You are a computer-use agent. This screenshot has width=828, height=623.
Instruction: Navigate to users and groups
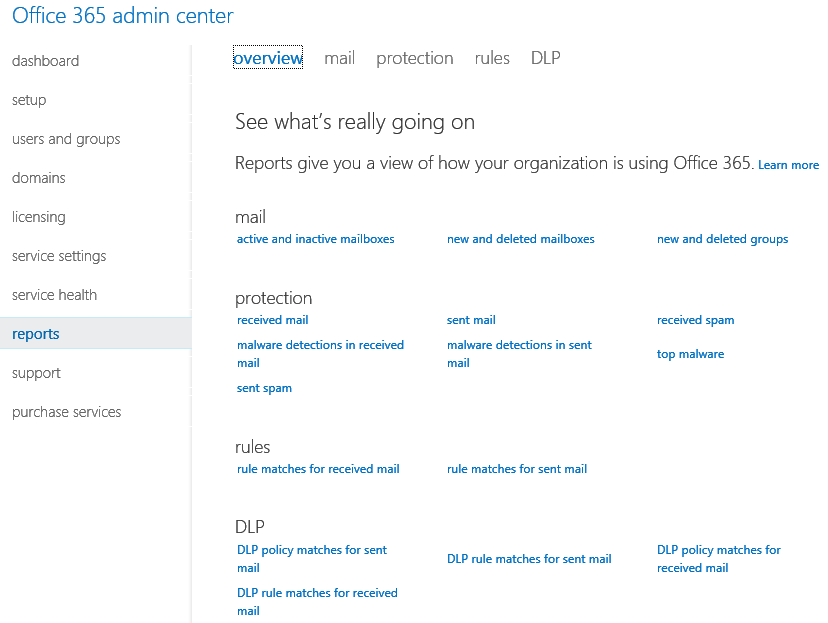66,139
